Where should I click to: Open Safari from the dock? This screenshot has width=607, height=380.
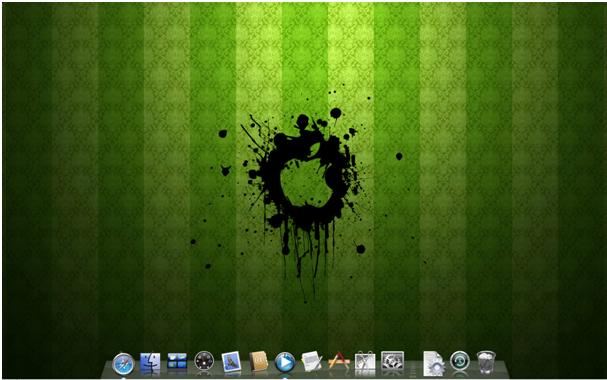[x=123, y=364]
